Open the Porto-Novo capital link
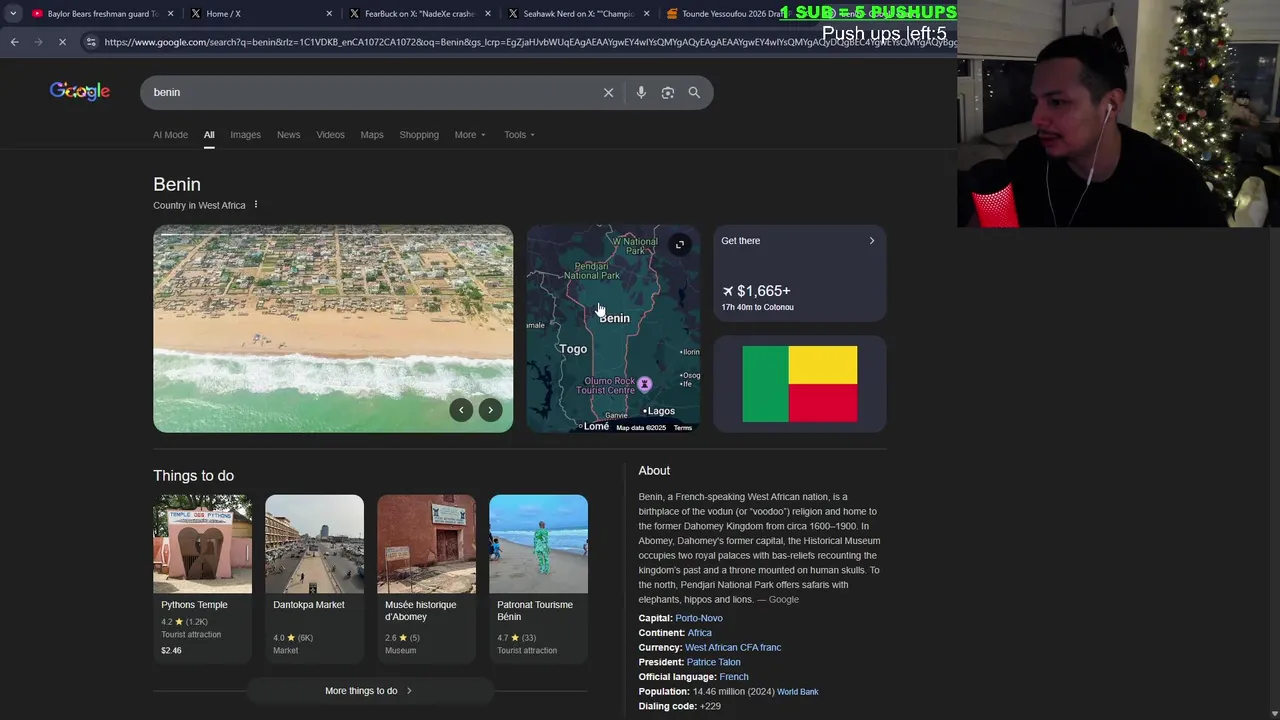The height and width of the screenshot is (720, 1280). point(699,618)
